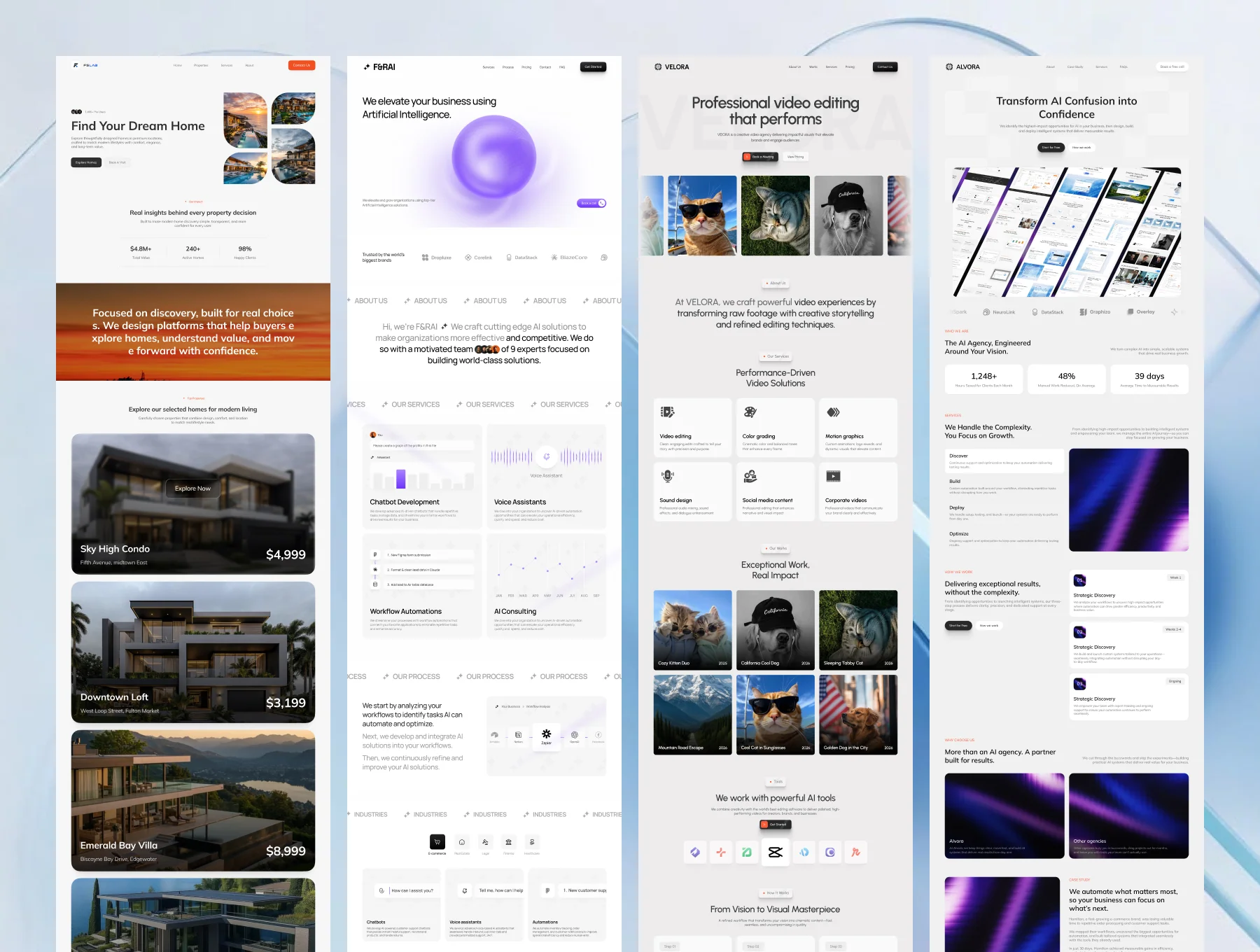Open the Sleeping Tabby Cat work thumbnail

point(858,630)
